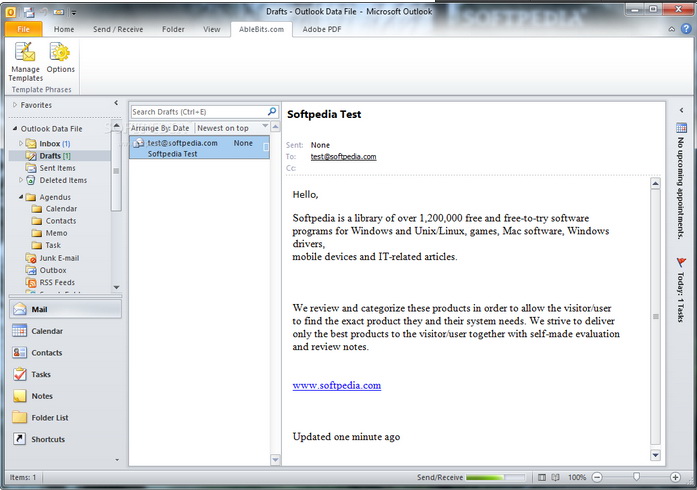Screen dimensions: 697x490
Task: Open the Outbox folder
Action: [46, 270]
